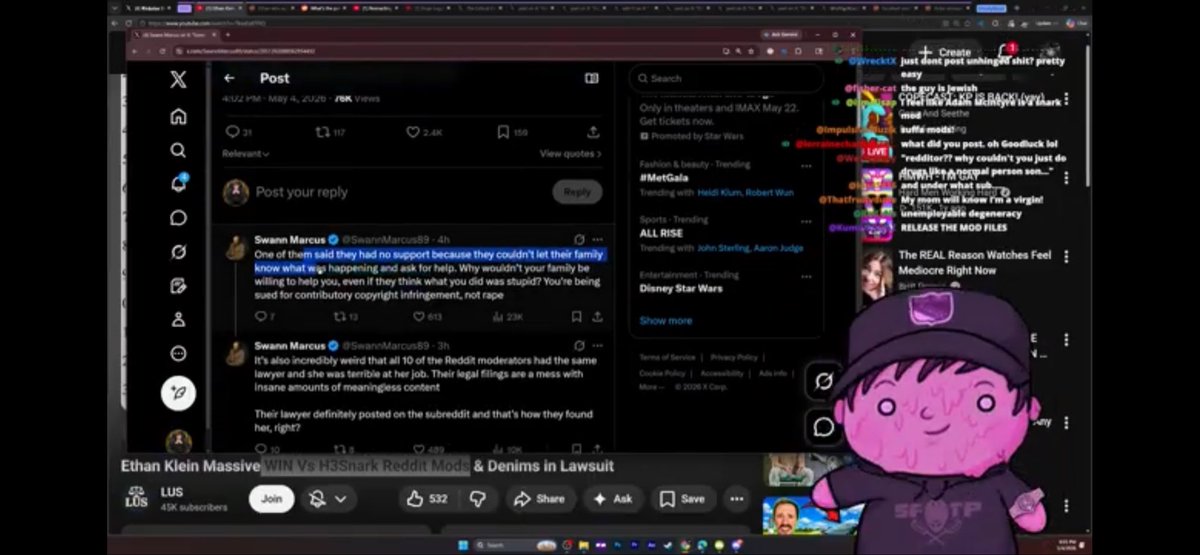Open Disney Star Wars trending topic
Image resolution: width=1200 pixels, height=555 pixels.
coord(683,289)
